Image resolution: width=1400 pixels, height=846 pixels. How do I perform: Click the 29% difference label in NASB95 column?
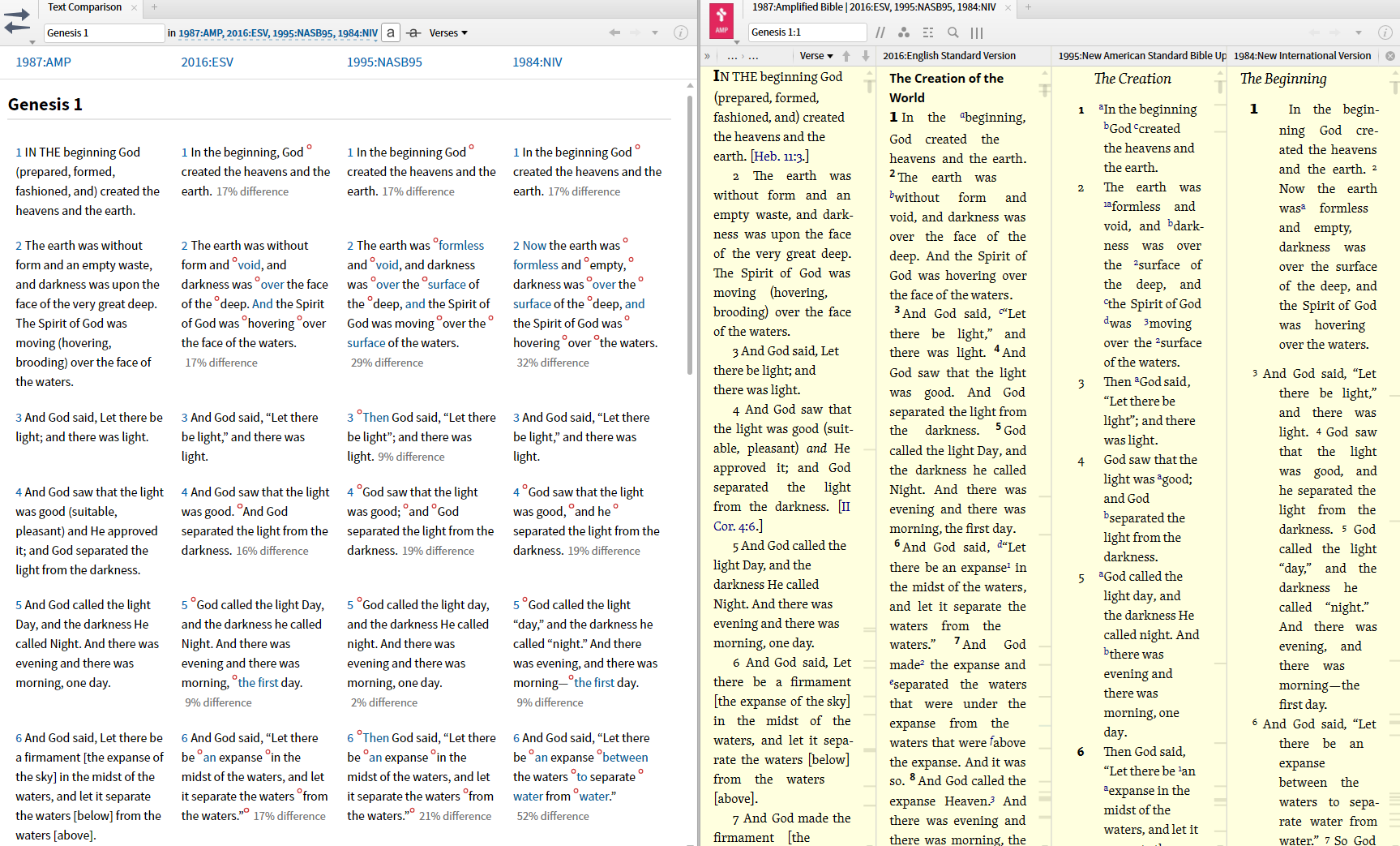tap(387, 363)
